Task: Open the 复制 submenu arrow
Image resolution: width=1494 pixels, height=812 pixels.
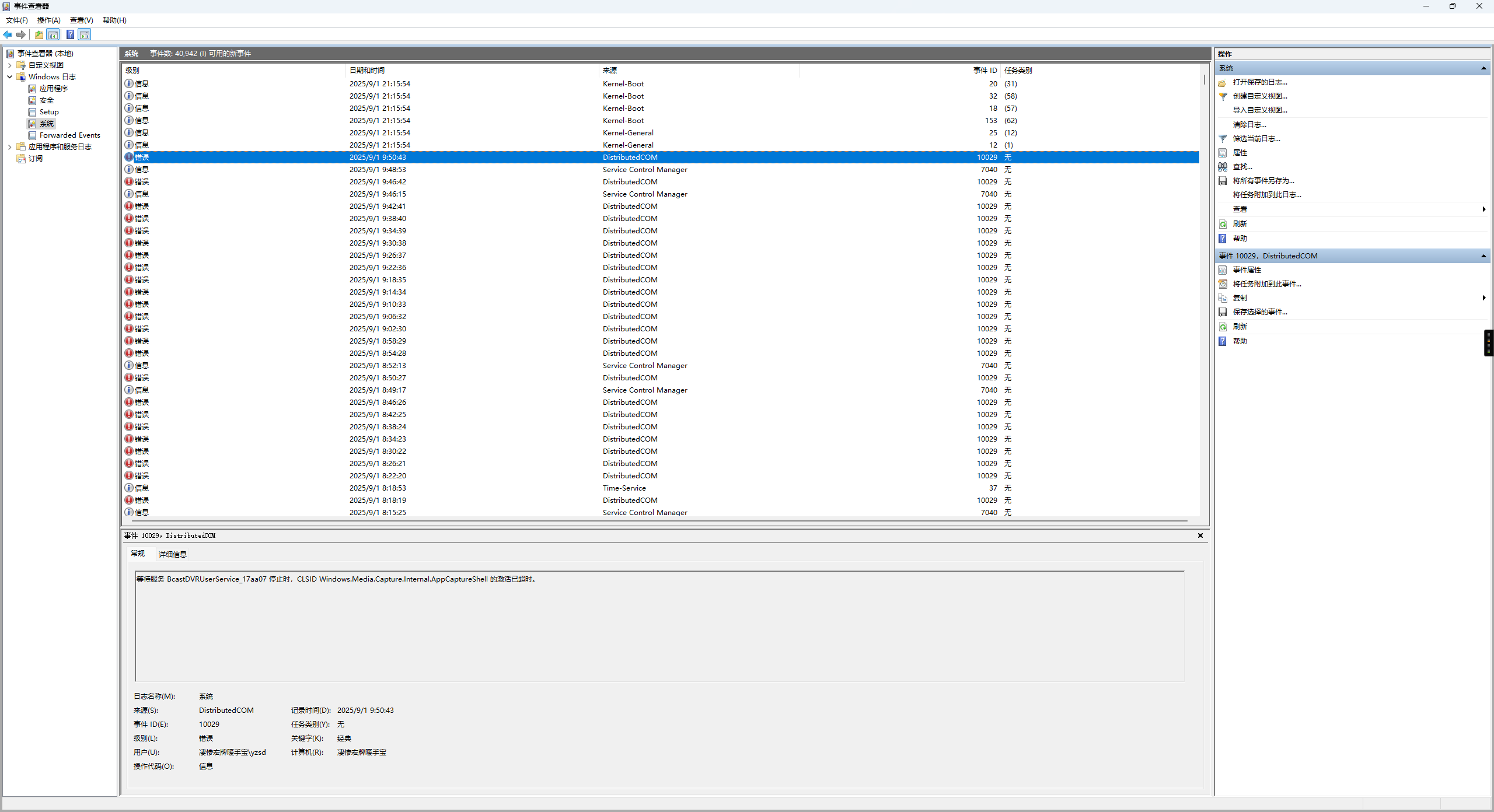Action: click(1483, 298)
